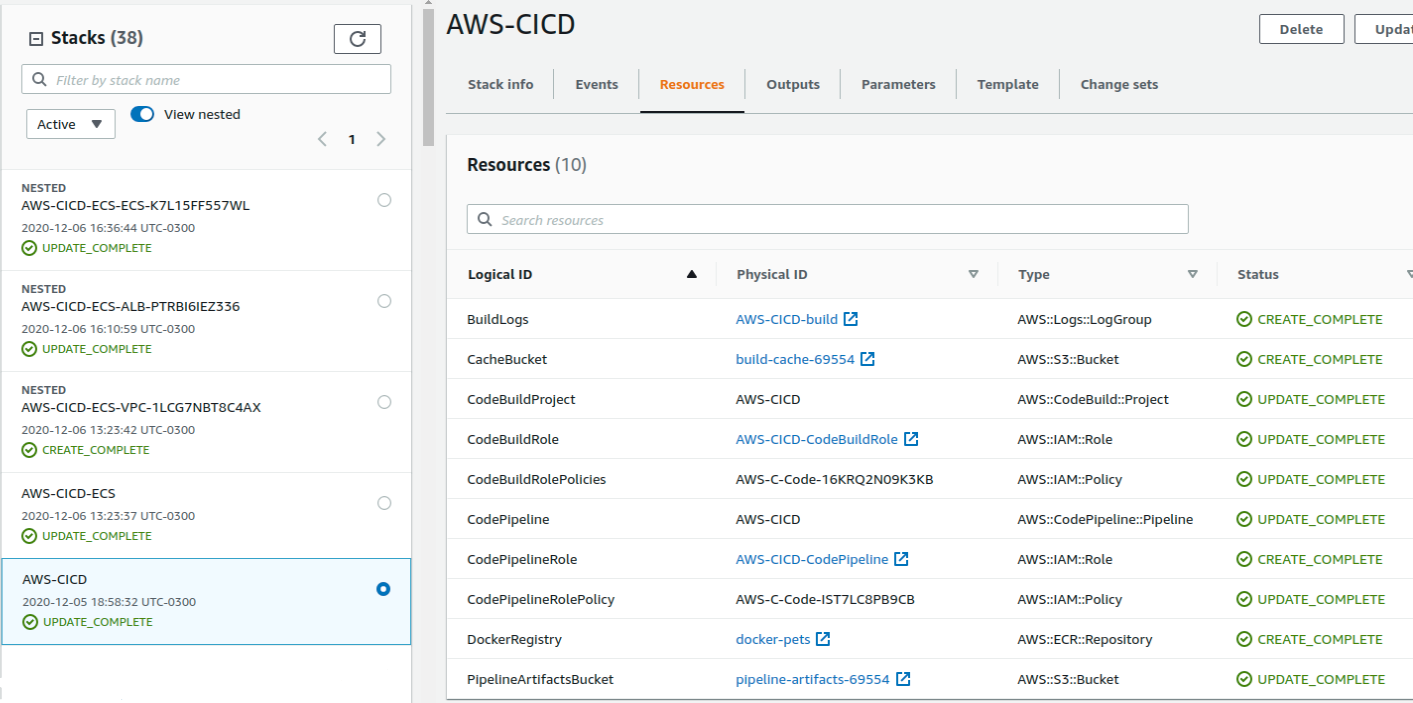1413x703 pixels.
Task: Click the page number 1 indicator
Action: 352,139
